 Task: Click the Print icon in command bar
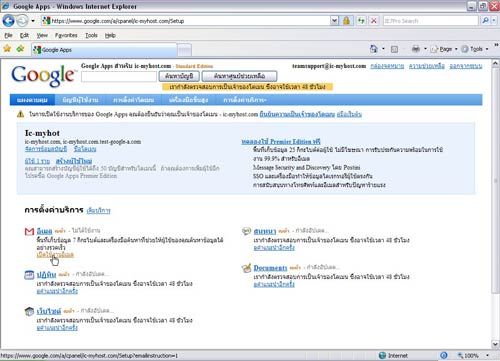pyautogui.click(x=416, y=49)
